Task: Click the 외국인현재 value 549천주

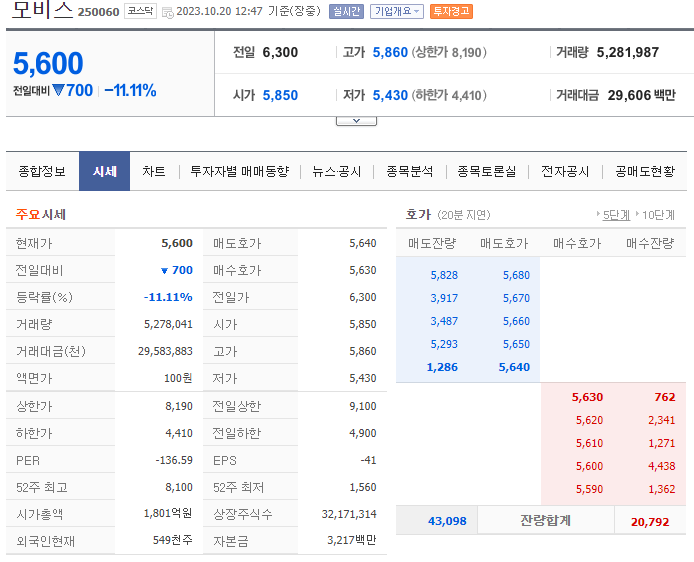Action: [x=173, y=540]
